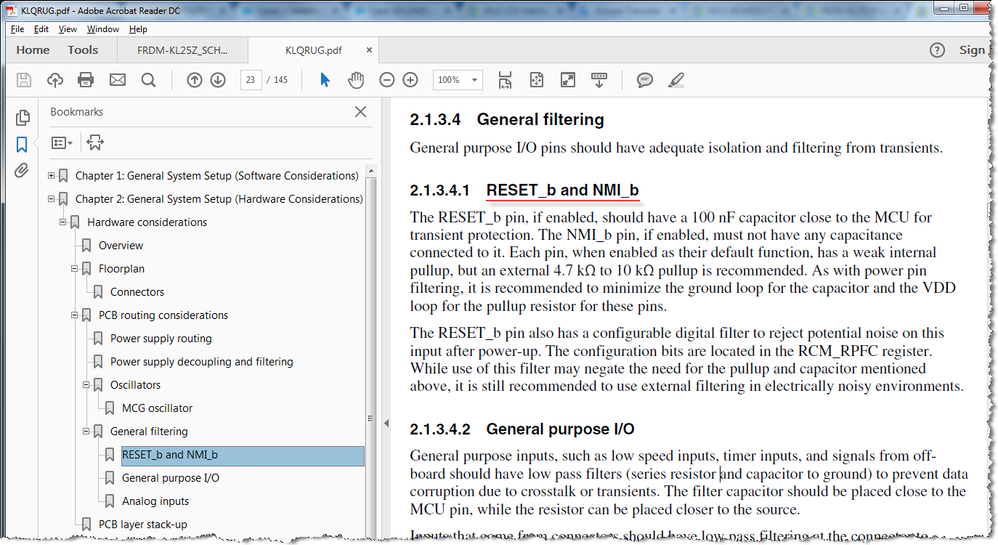The image size is (998, 545).
Task: Click the Save file icon
Action: point(24,80)
